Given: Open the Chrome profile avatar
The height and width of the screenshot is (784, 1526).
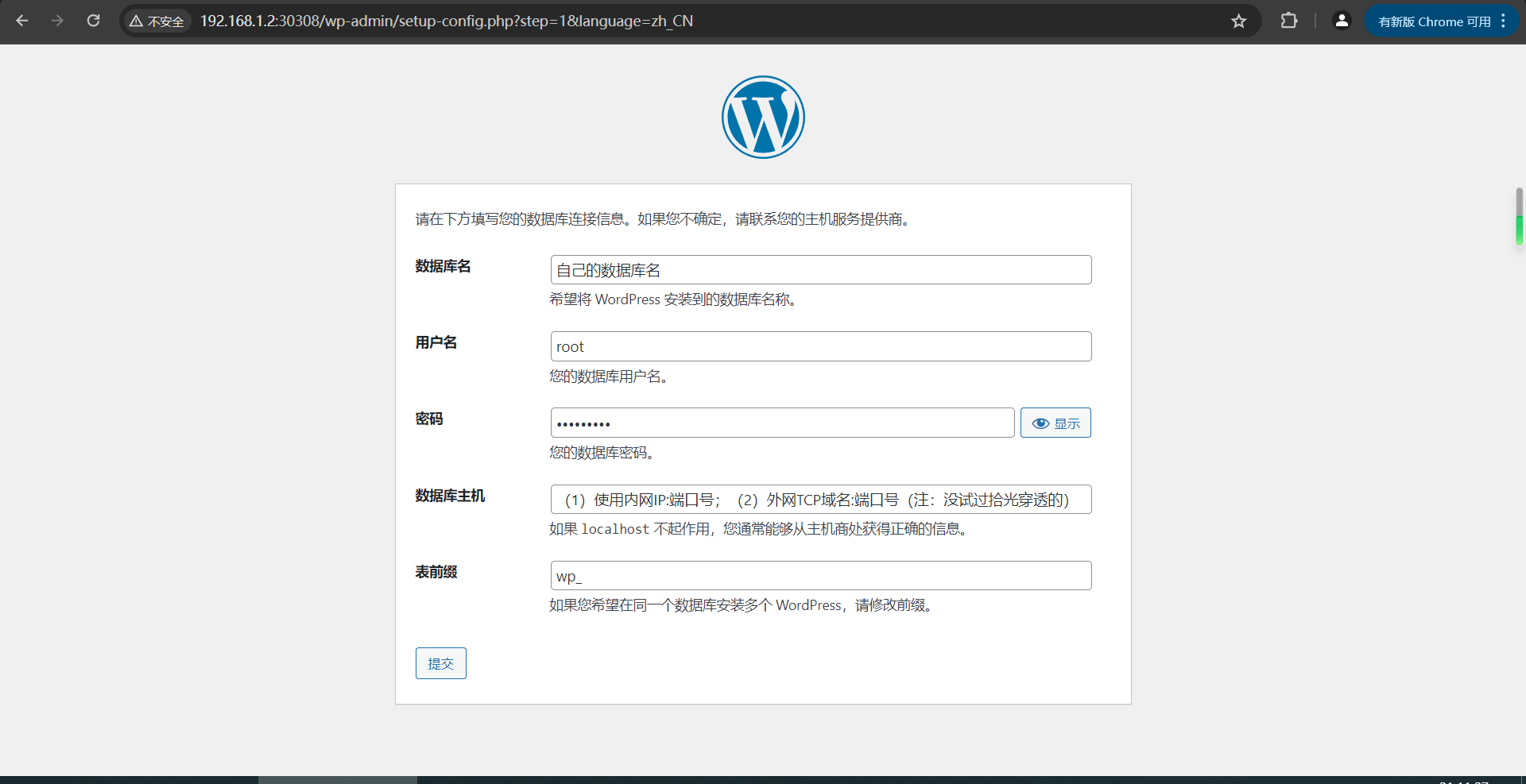Looking at the screenshot, I should tap(1342, 21).
